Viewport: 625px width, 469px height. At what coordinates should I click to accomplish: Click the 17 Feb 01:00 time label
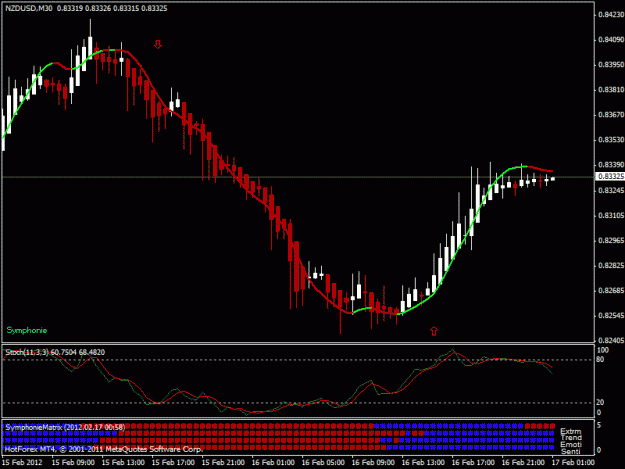pos(573,463)
